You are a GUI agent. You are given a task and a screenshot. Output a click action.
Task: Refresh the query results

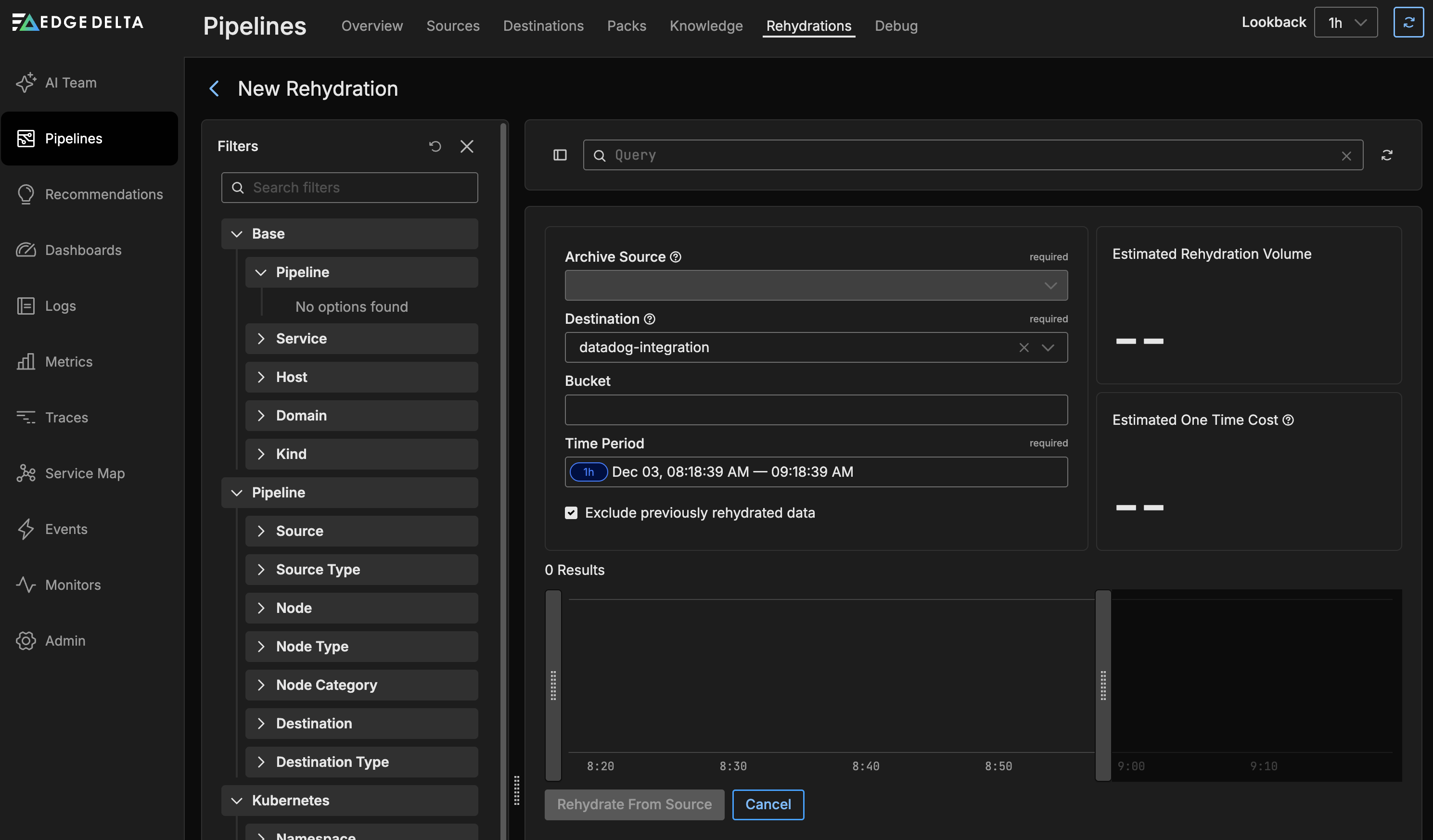click(1387, 155)
